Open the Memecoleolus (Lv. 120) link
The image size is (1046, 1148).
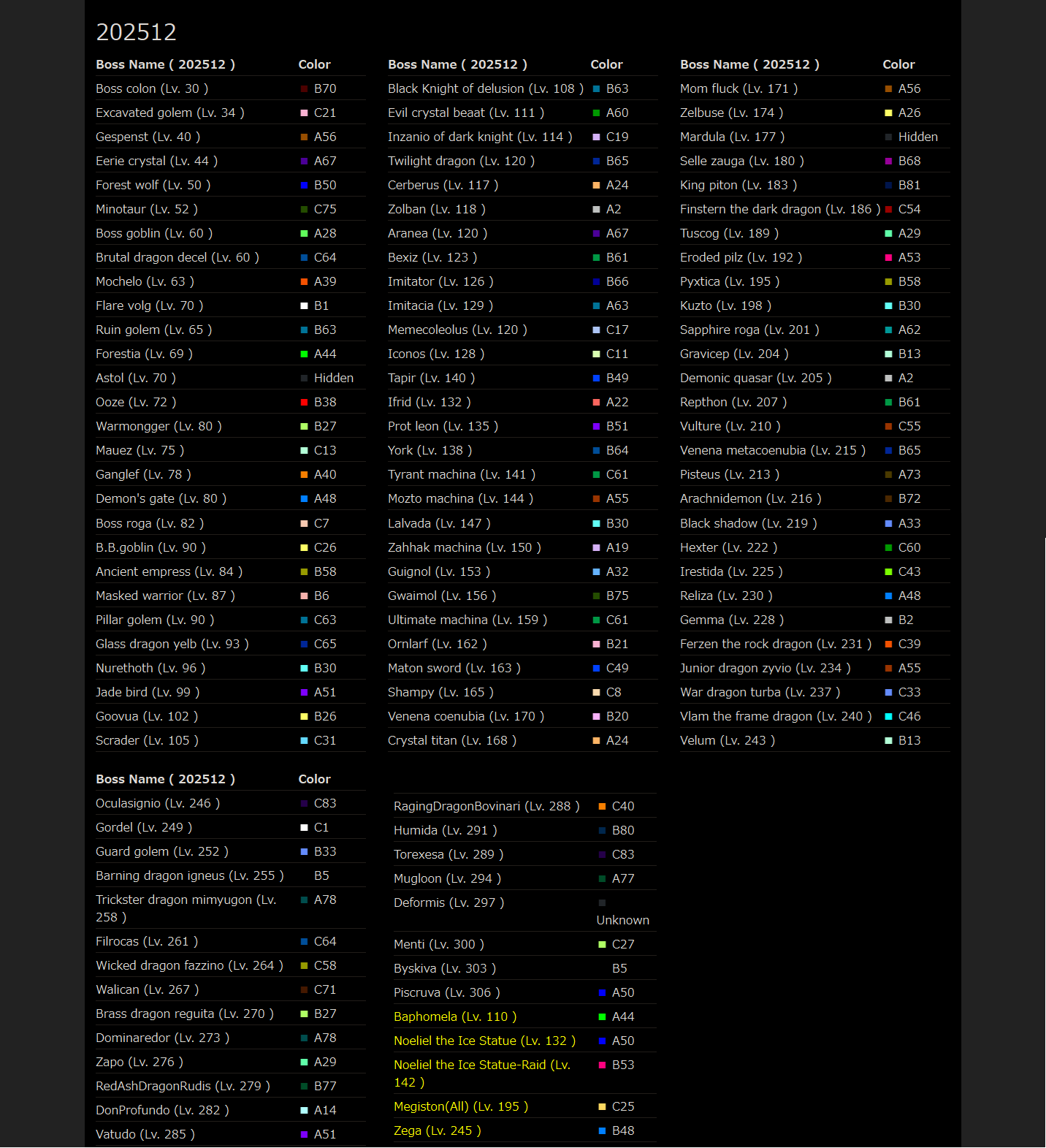[x=457, y=330]
